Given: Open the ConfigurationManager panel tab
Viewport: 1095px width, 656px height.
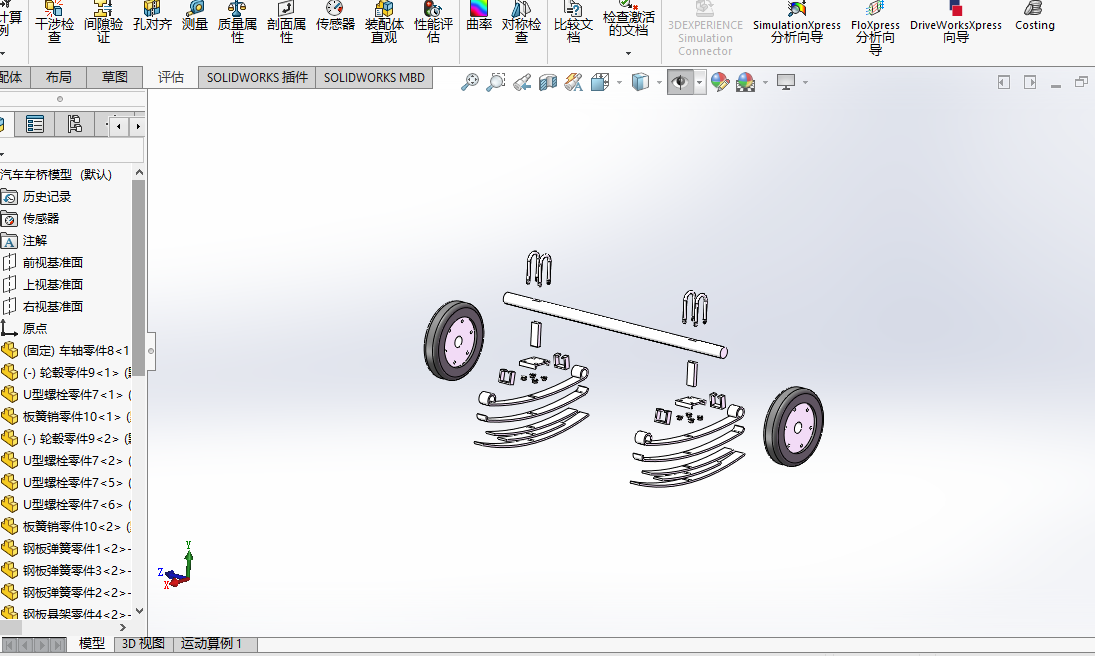Looking at the screenshot, I should [74, 124].
